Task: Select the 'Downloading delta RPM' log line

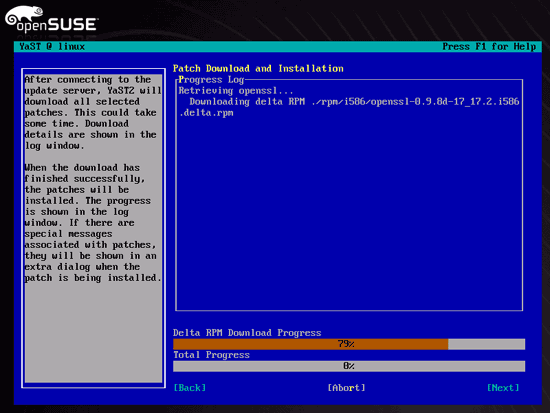Action: [x=354, y=102]
